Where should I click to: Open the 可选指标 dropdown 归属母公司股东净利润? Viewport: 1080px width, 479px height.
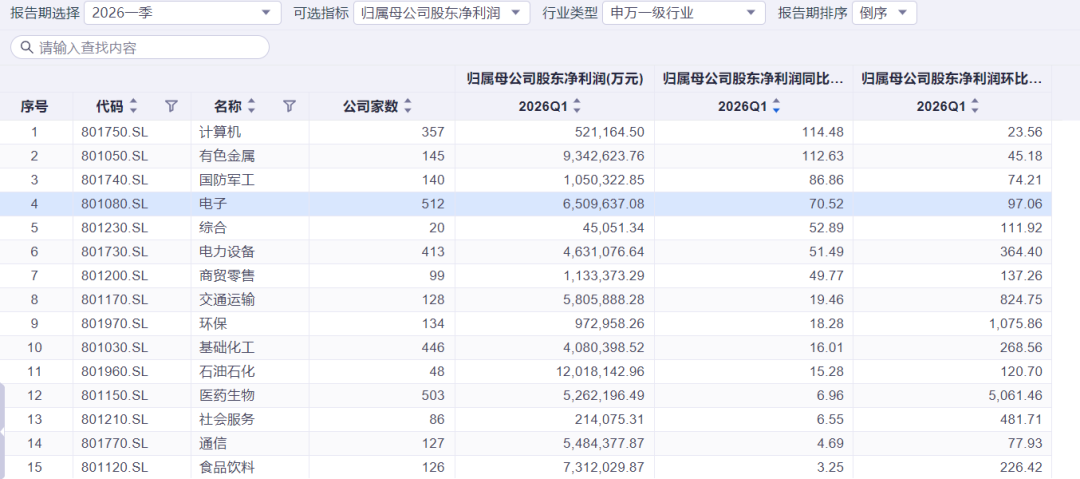click(x=442, y=12)
